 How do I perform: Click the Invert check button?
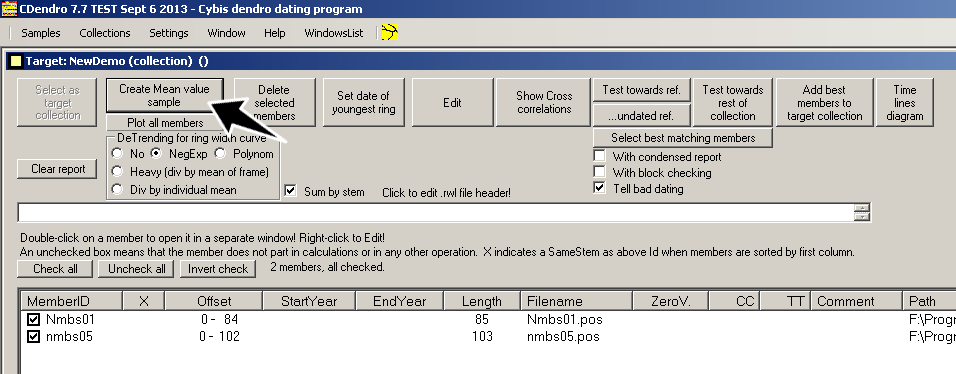click(218, 268)
